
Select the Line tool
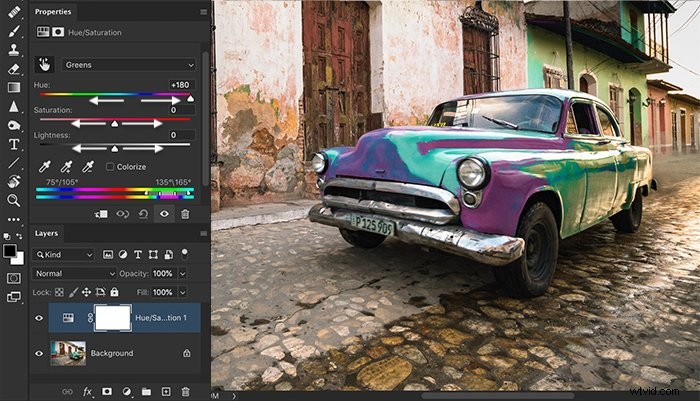coord(14,163)
